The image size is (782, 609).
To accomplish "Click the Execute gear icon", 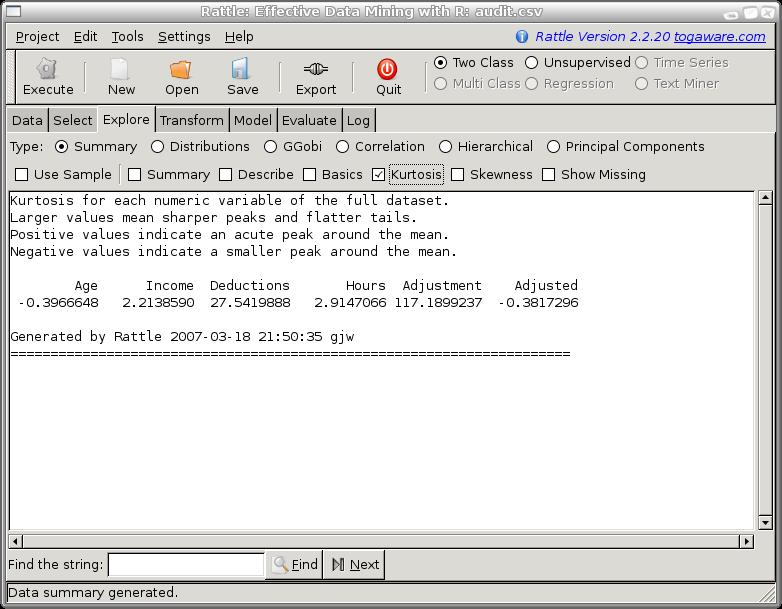I will (x=47, y=69).
